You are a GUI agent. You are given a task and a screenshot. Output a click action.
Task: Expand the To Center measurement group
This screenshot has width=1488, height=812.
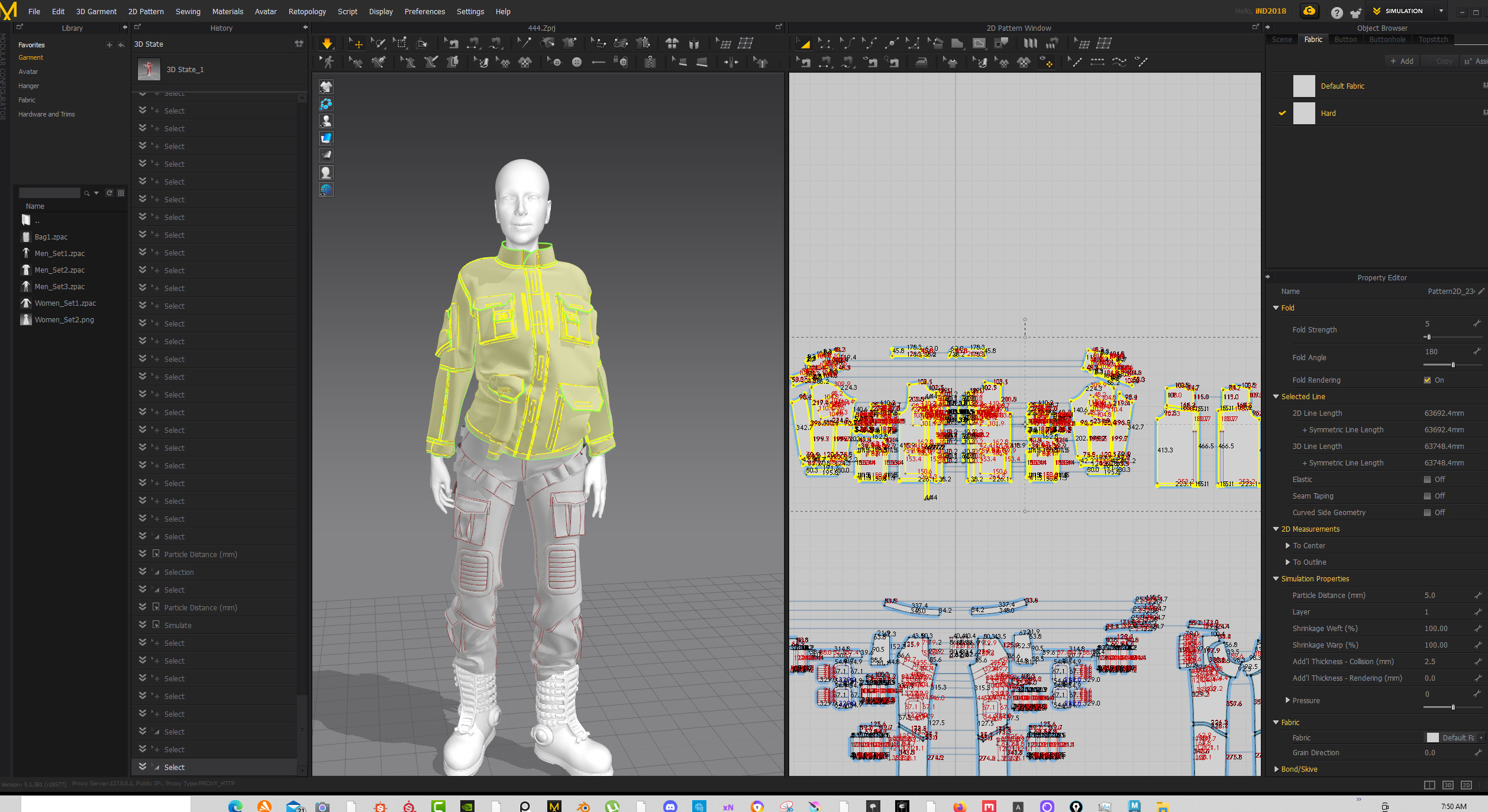point(1287,545)
